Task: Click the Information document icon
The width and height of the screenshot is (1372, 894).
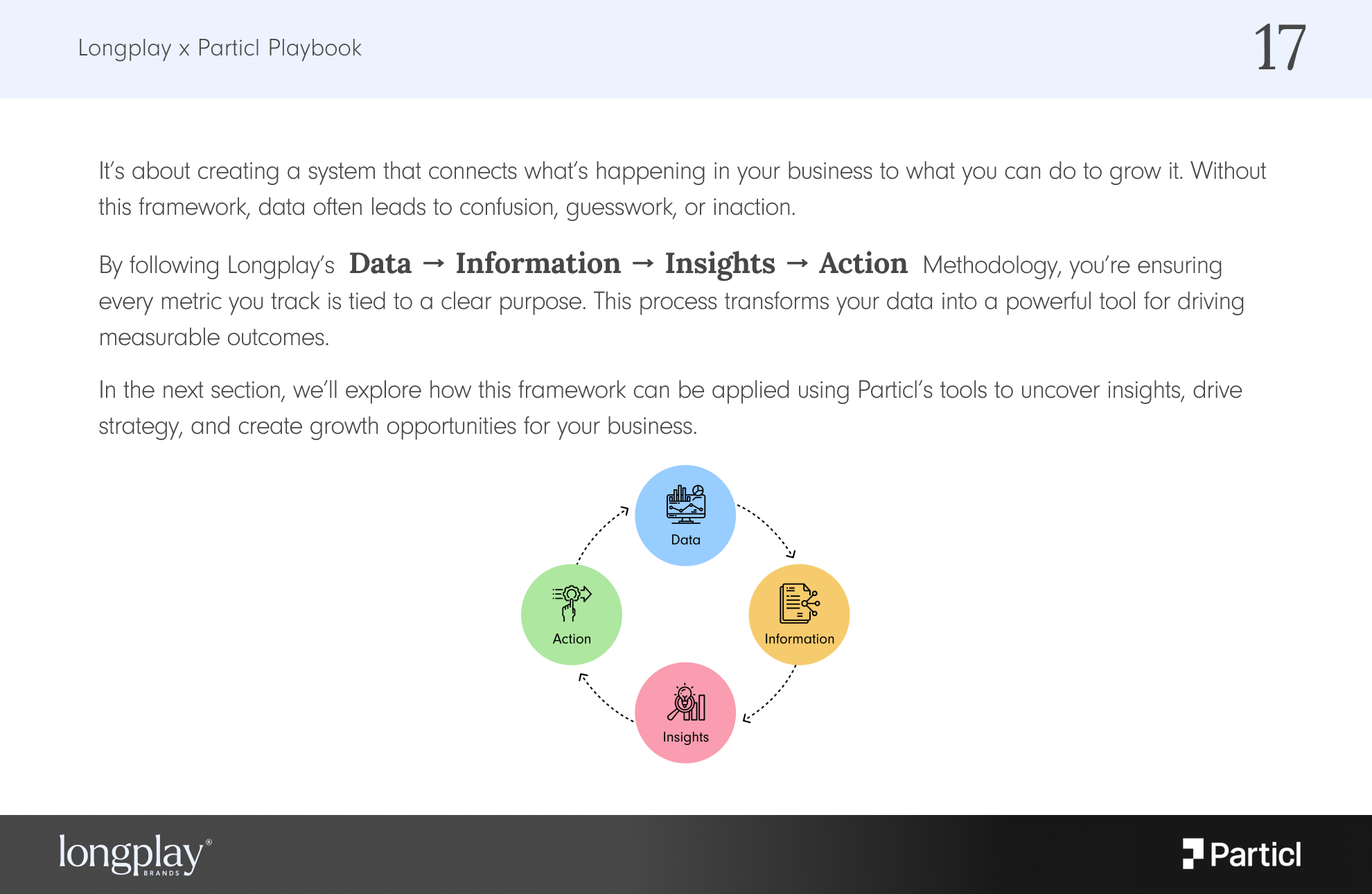Action: coord(799,603)
